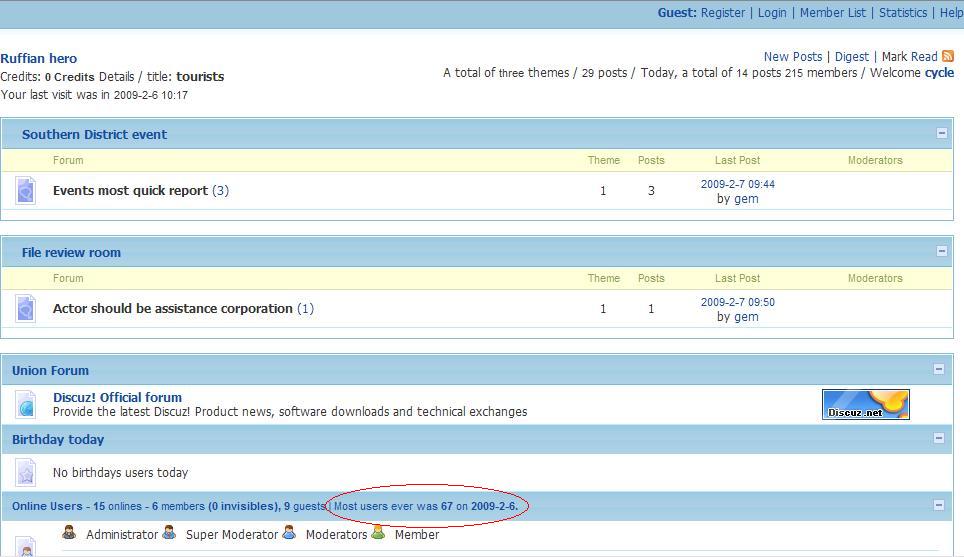
Task: Click the Moderators legend icon
Action: (x=289, y=533)
